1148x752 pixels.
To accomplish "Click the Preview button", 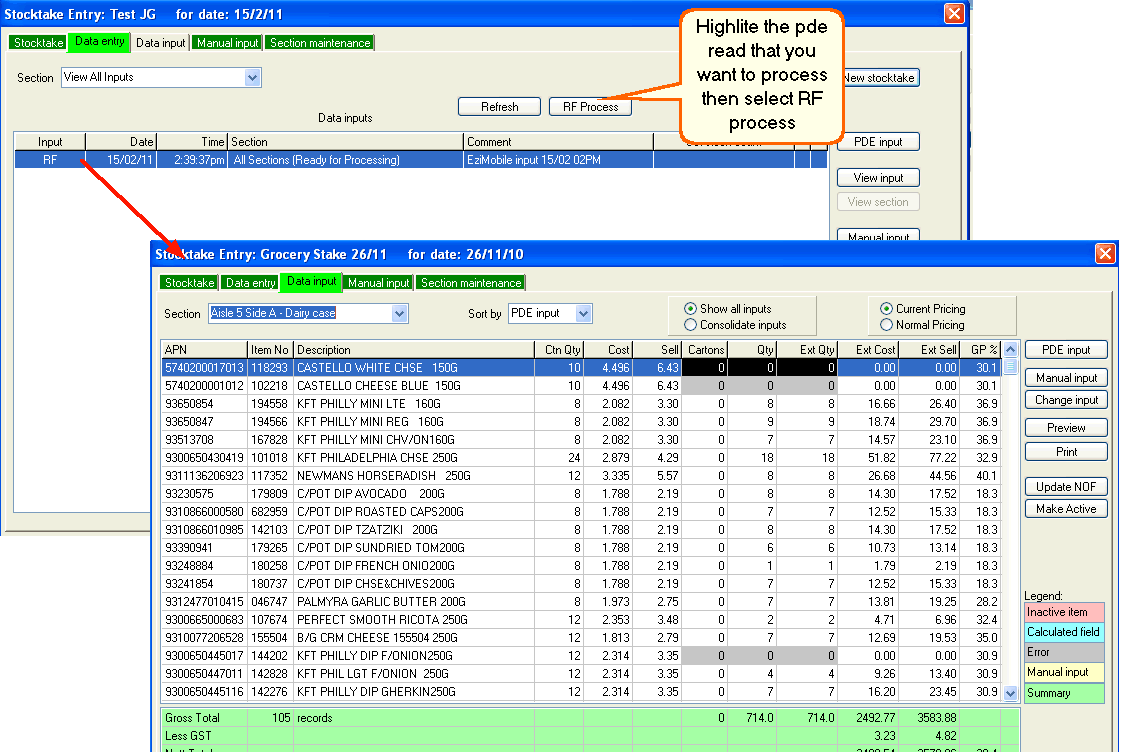I will pyautogui.click(x=1066, y=428).
